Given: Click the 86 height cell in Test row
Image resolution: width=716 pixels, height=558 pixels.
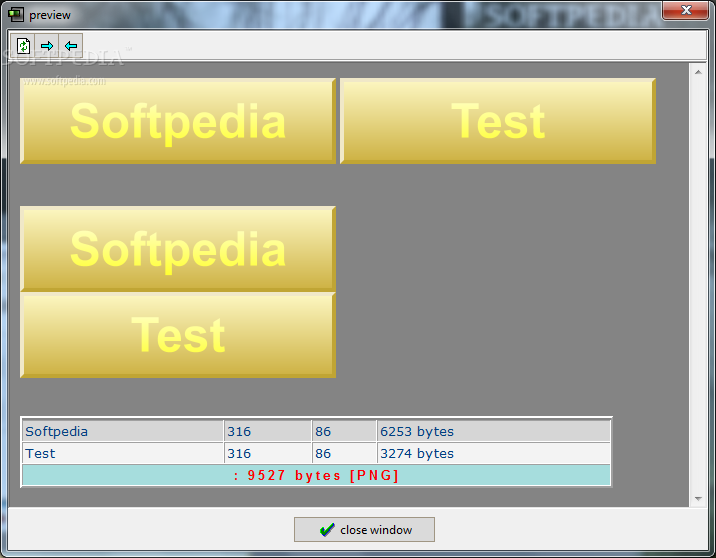Looking at the screenshot, I should tap(345, 453).
